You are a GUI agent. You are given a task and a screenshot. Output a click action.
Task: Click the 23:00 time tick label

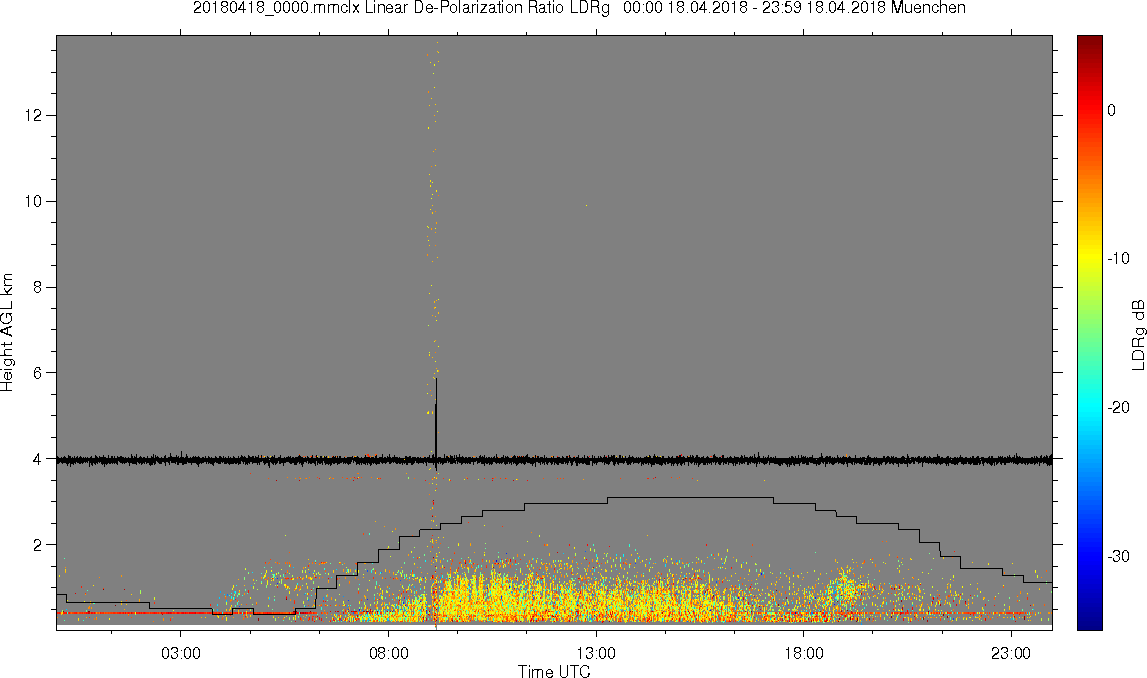coord(1011,653)
